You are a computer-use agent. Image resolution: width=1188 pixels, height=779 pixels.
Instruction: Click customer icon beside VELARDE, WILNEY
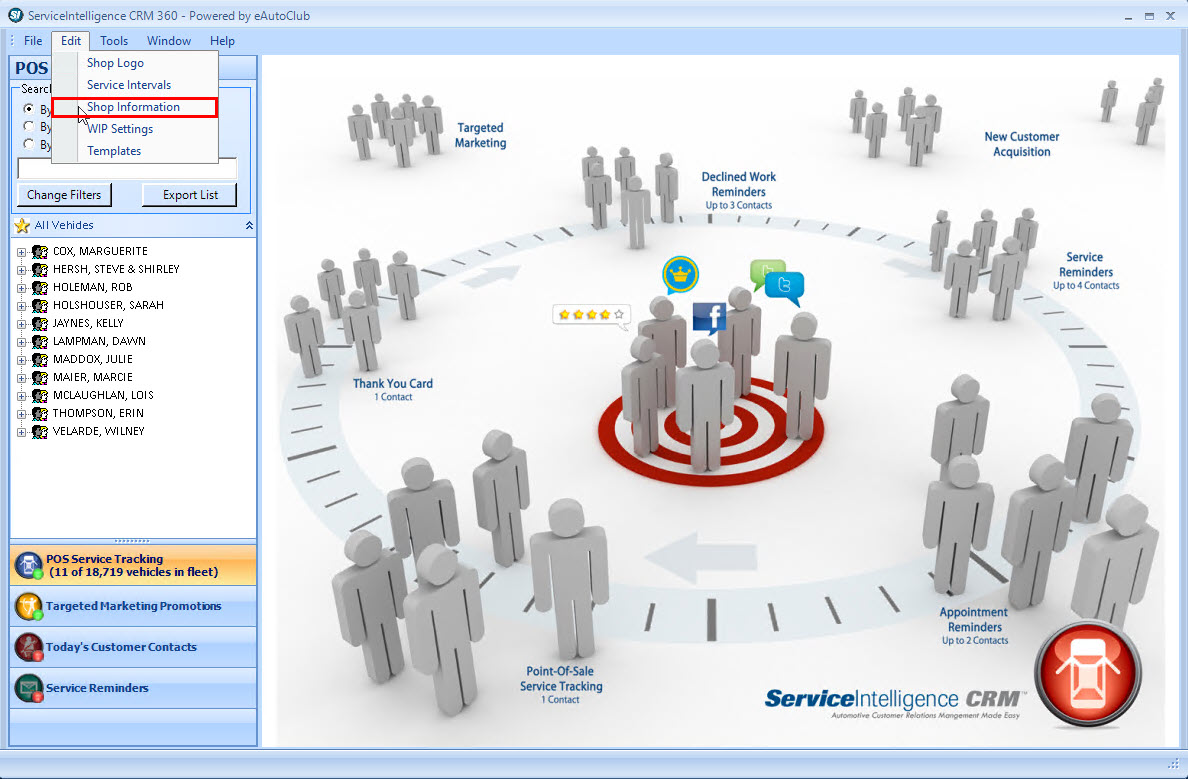(x=39, y=432)
